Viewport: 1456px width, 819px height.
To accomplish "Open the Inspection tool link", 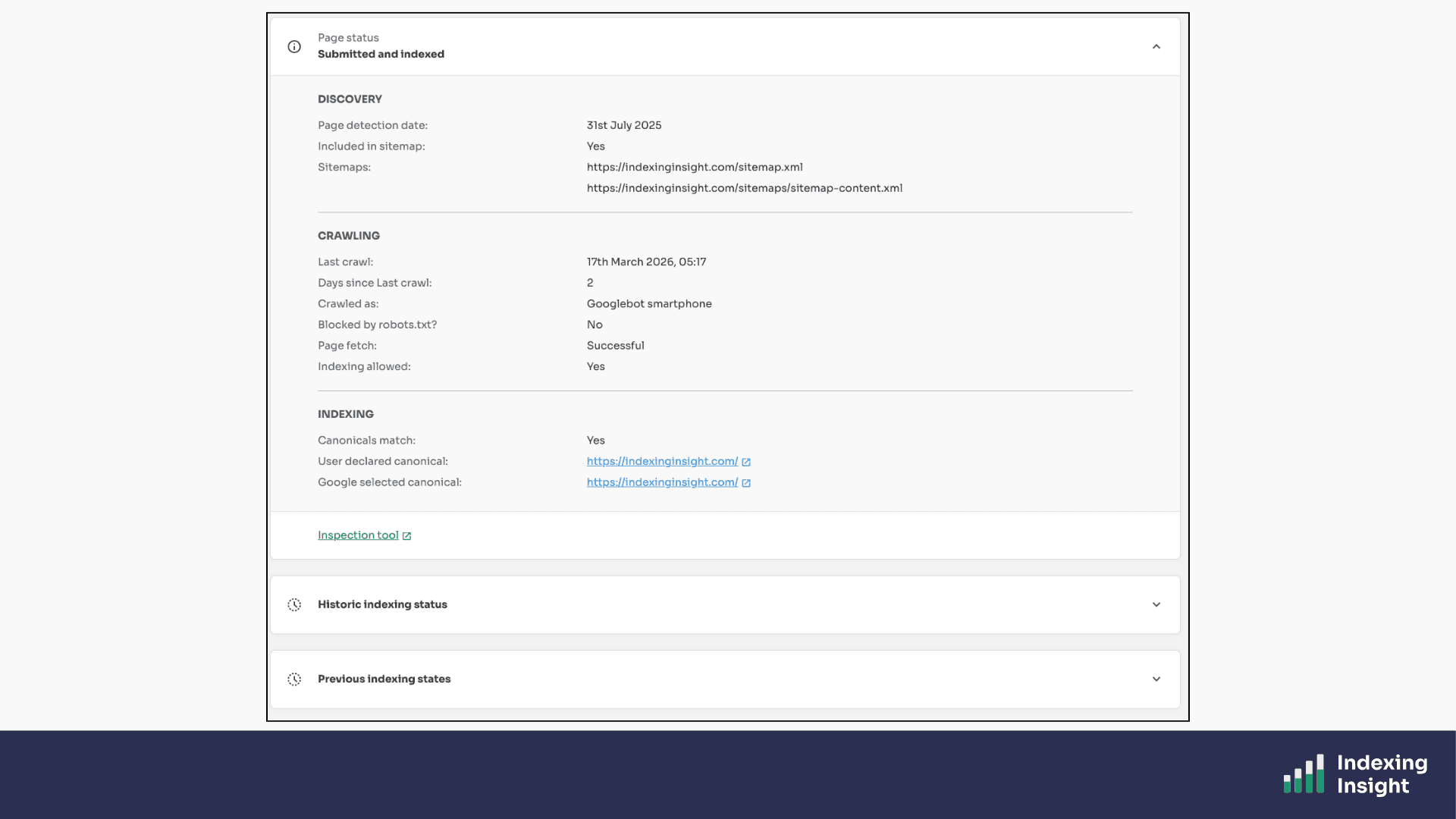I will pos(358,535).
